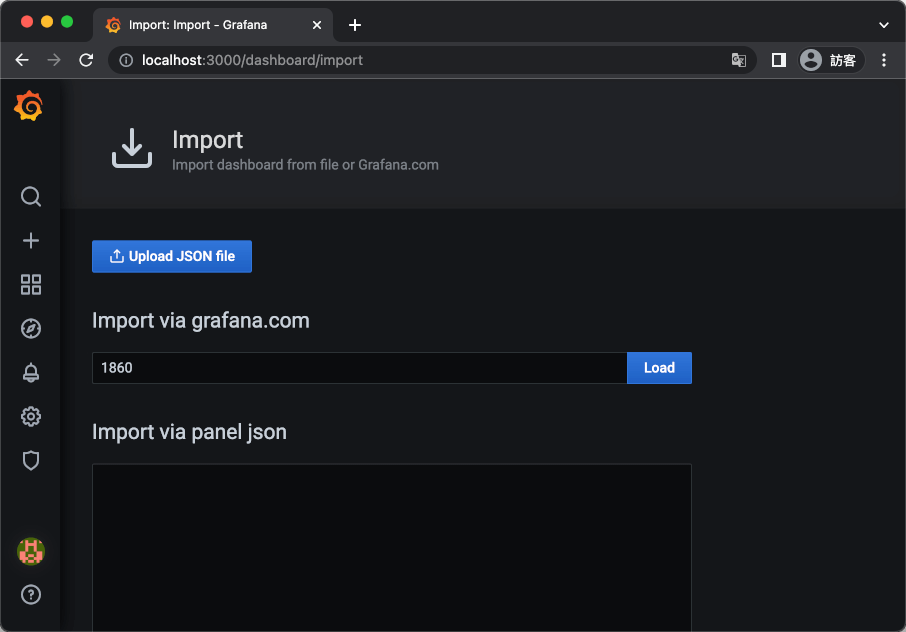Click the Upload JSON file button
This screenshot has width=906, height=632.
pos(172,256)
